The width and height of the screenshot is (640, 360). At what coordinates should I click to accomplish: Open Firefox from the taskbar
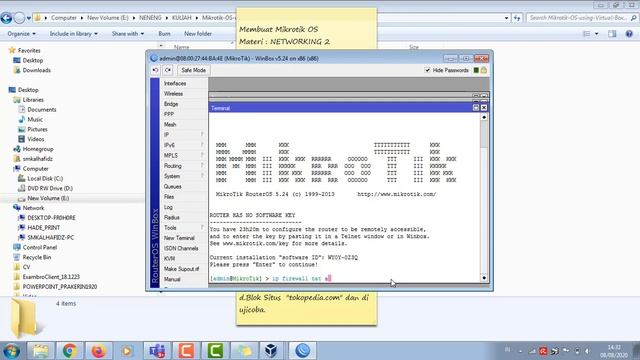(98, 351)
